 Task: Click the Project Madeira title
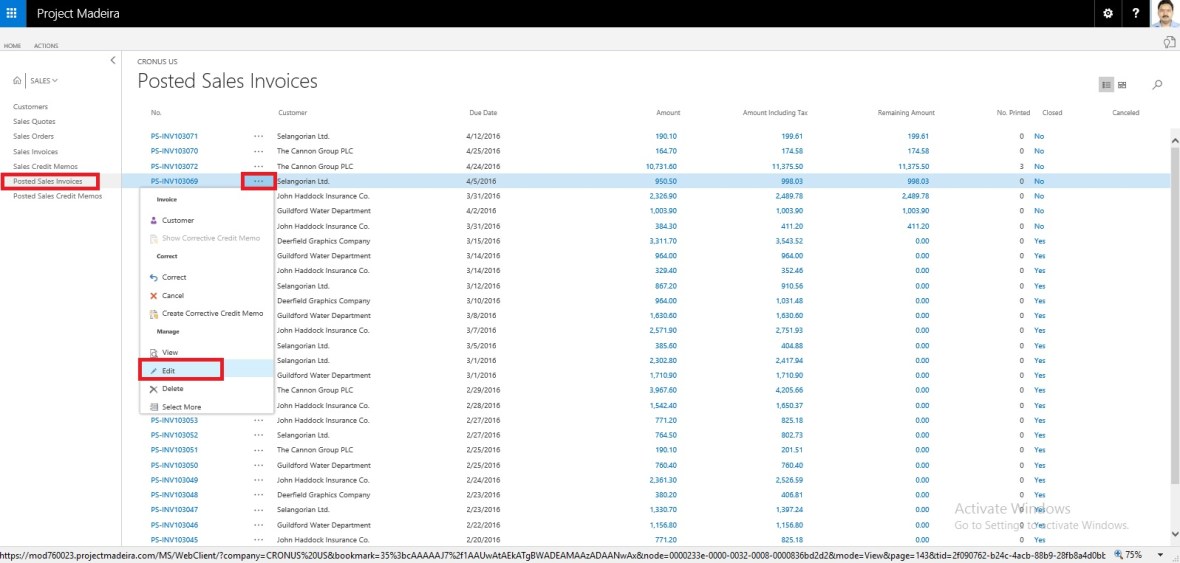click(x=78, y=14)
